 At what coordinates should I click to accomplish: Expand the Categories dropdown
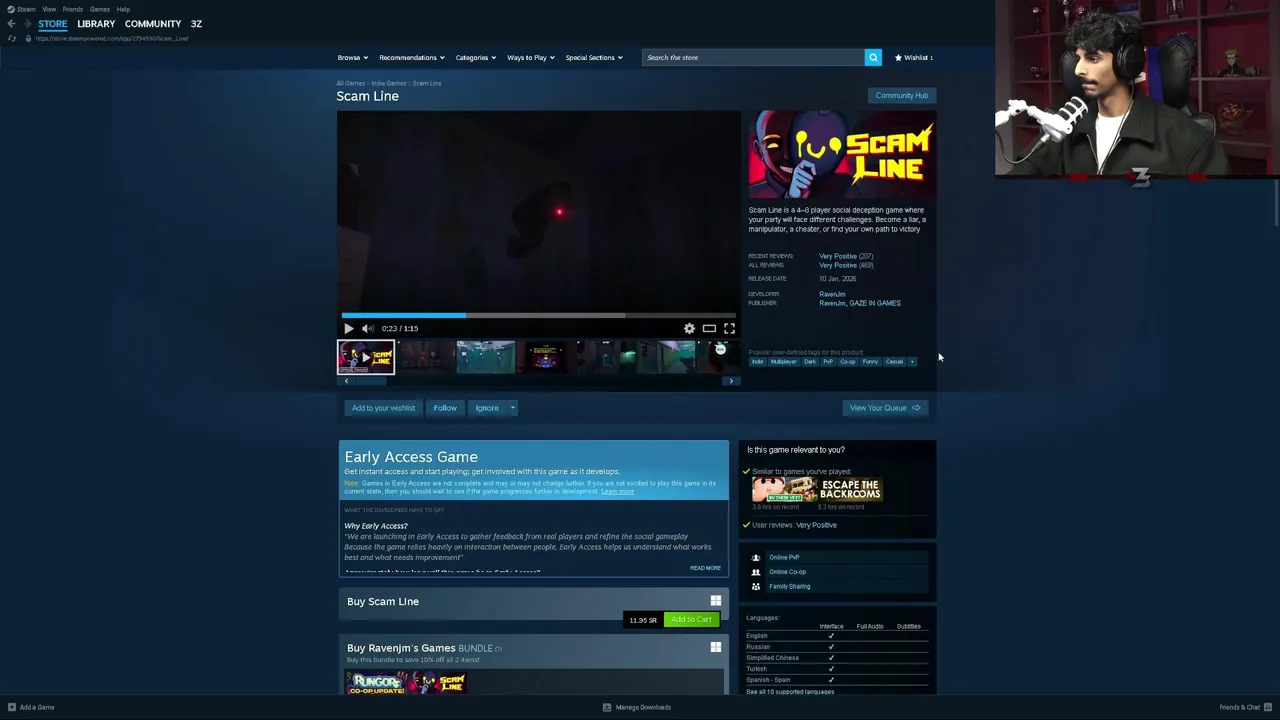(476, 57)
